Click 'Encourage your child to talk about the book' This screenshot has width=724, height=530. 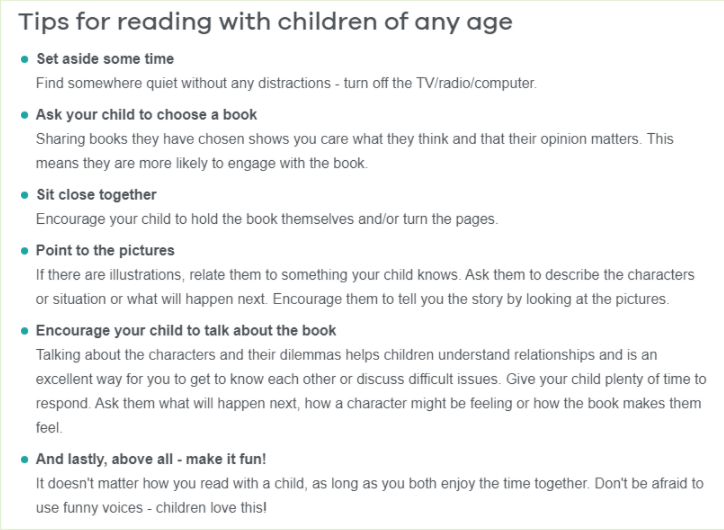[x=186, y=330]
